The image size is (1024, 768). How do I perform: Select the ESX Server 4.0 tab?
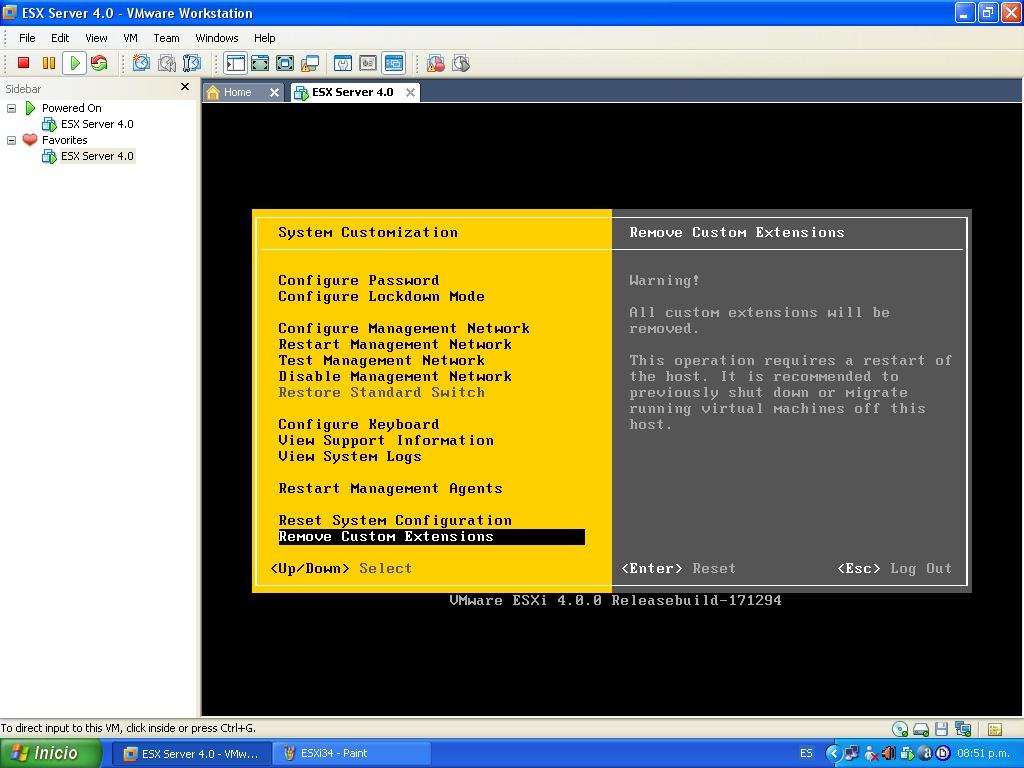(352, 93)
